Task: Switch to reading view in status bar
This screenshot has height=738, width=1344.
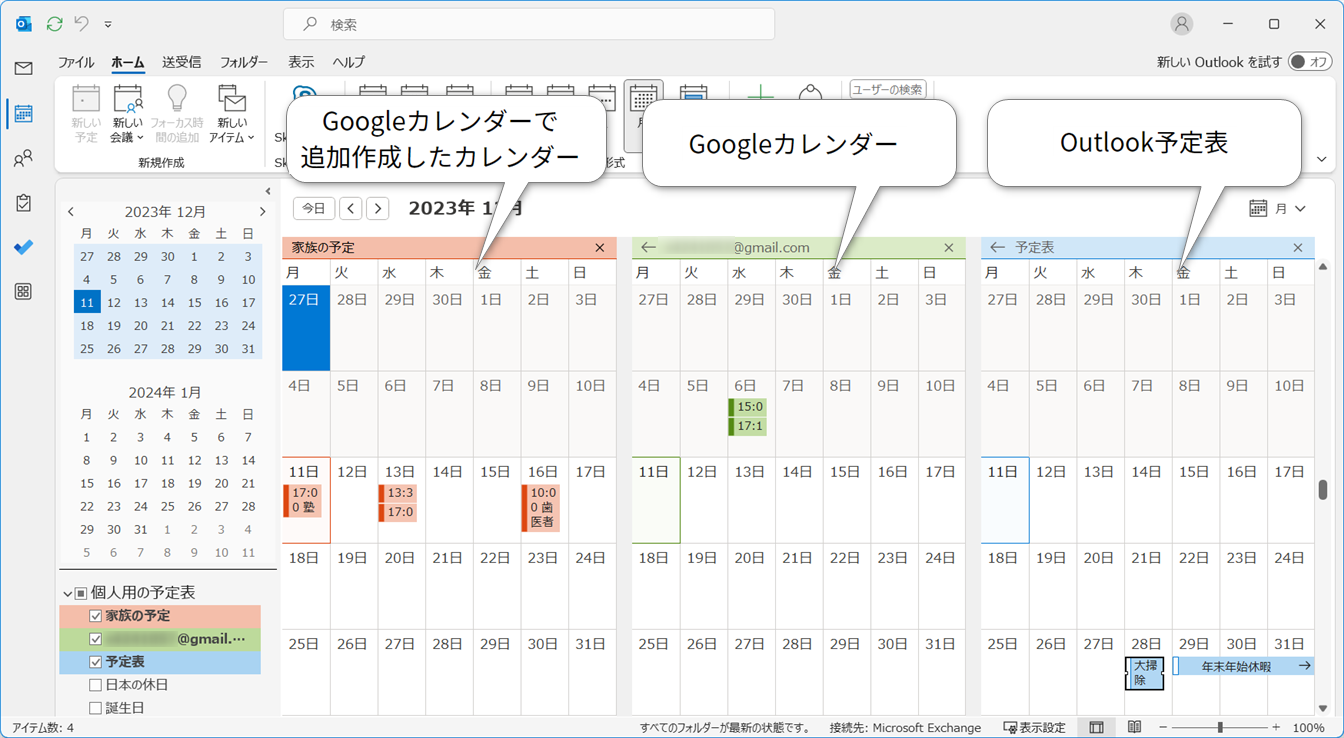Action: click(1134, 727)
